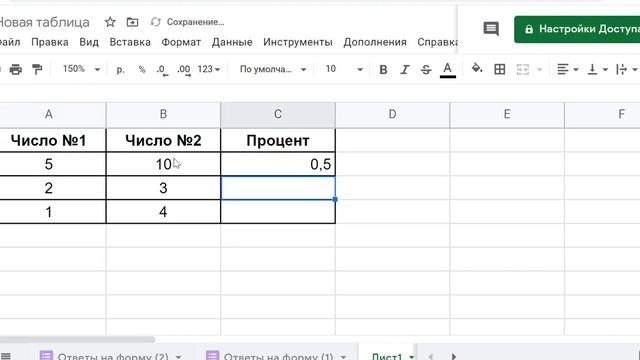
Task: Open text wrapping dropdown
Action: pos(627,69)
